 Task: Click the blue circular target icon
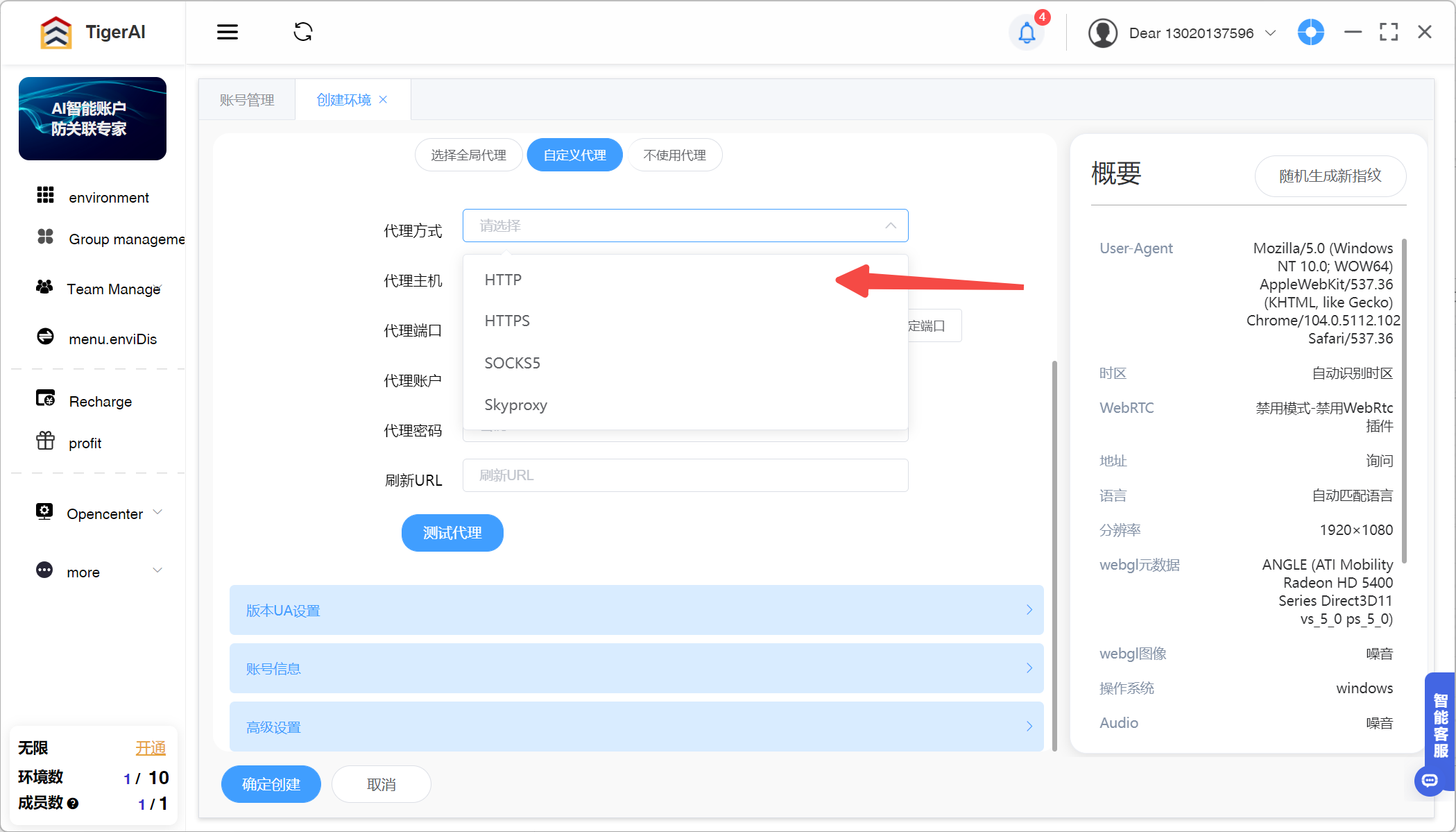1310,32
